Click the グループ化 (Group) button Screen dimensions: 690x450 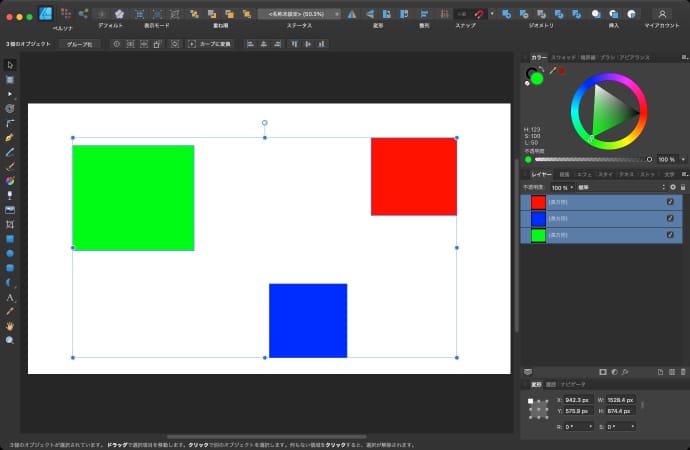click(77, 44)
